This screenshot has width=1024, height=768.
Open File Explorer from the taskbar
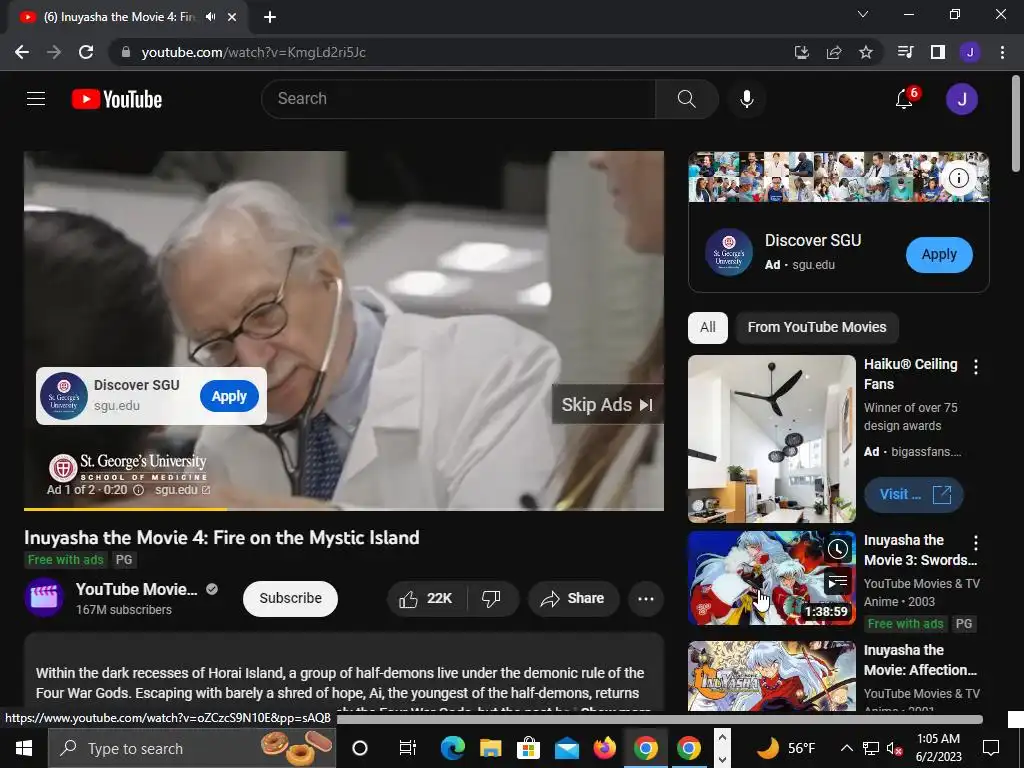[490, 748]
